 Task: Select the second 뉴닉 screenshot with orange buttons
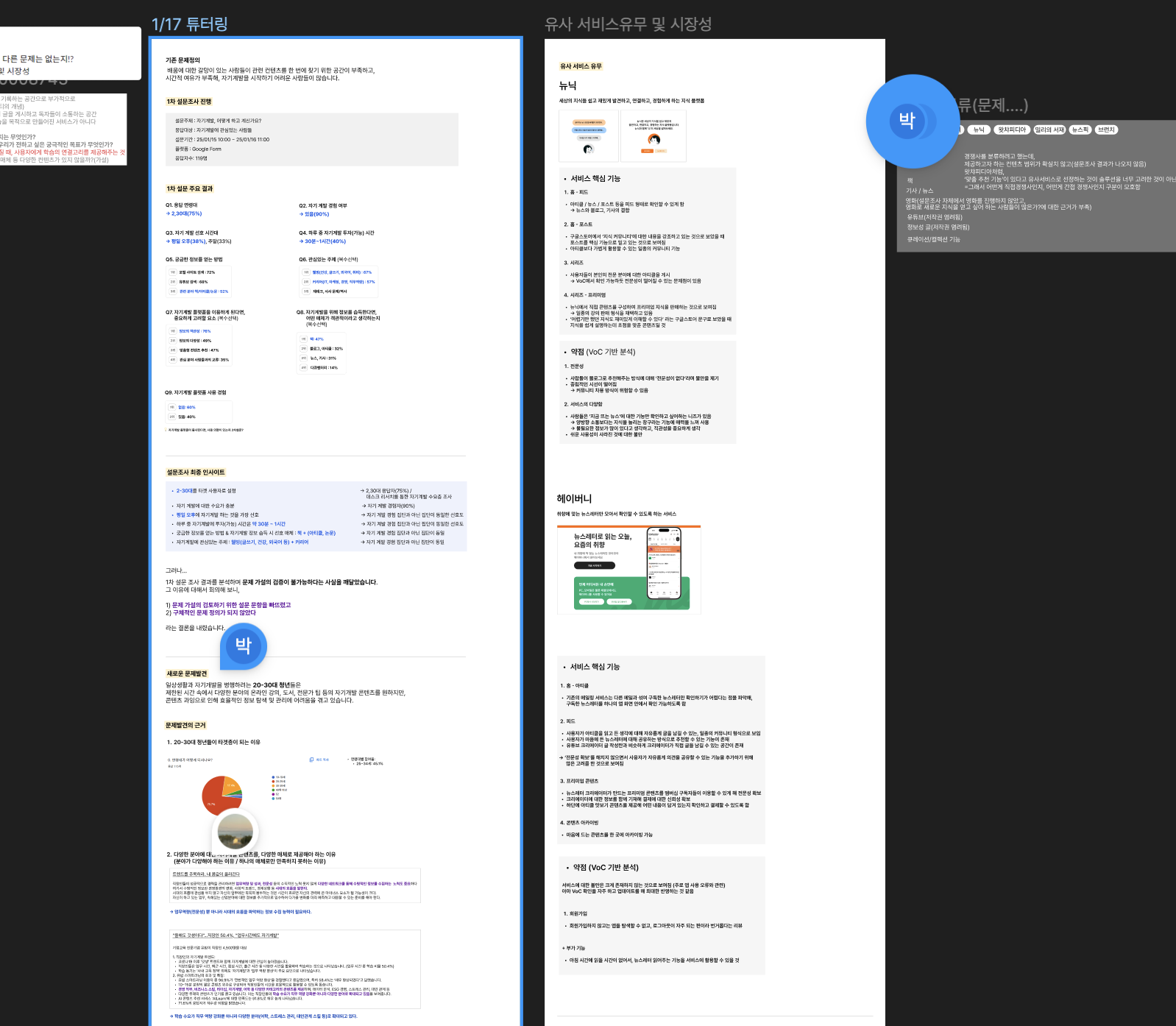click(653, 135)
